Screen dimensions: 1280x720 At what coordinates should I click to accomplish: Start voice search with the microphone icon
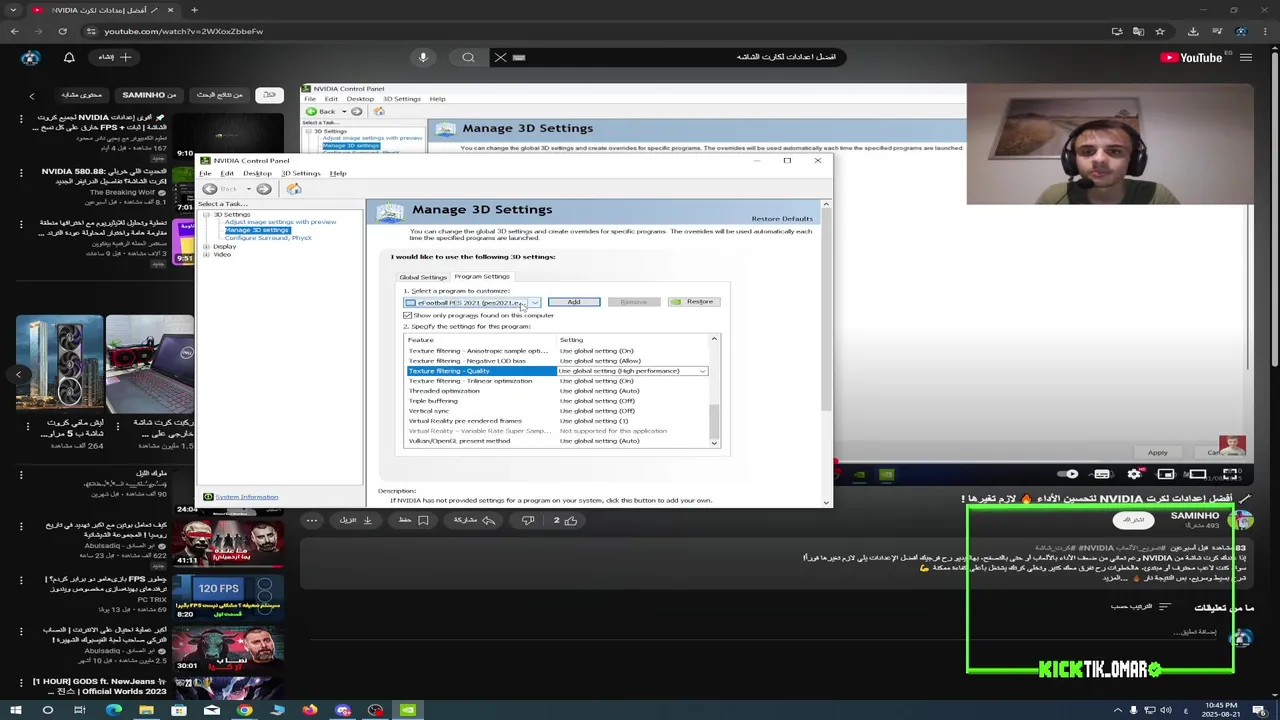(x=423, y=57)
